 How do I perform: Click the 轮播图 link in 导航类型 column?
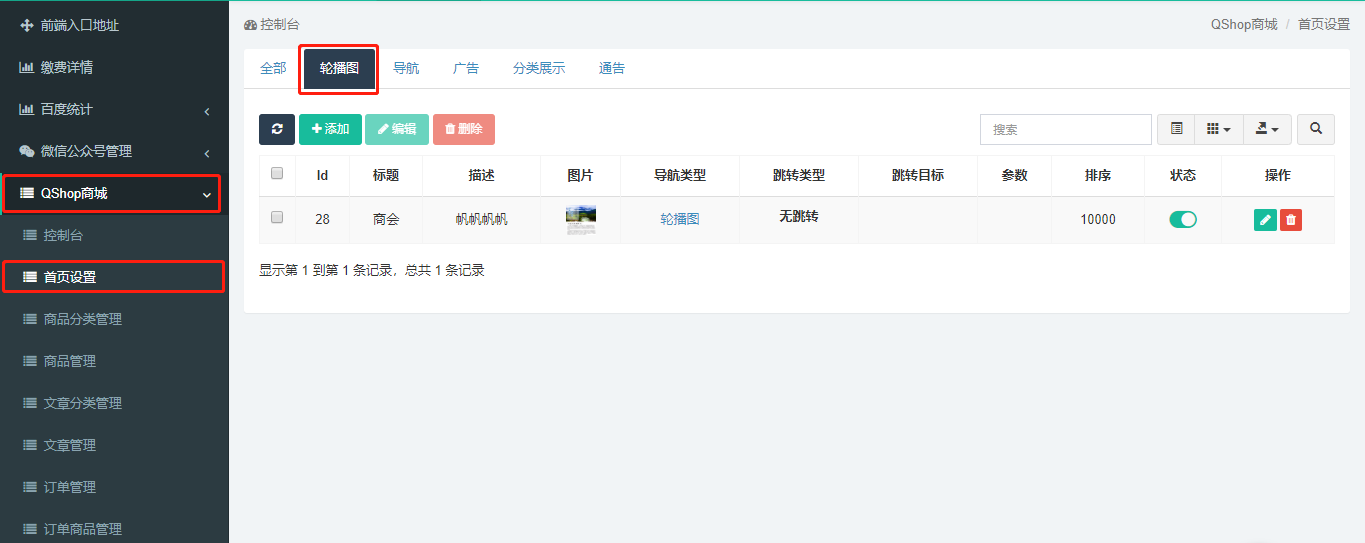pos(680,219)
